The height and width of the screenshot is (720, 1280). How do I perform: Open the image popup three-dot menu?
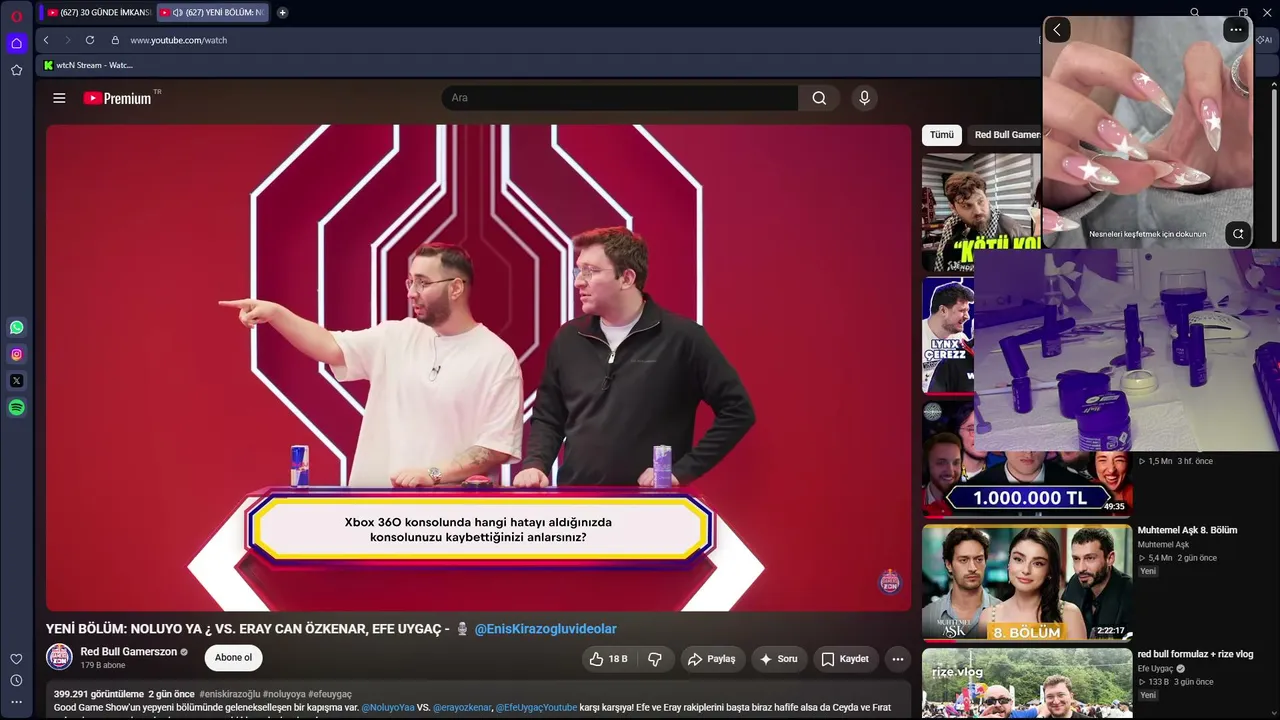pos(1236,30)
